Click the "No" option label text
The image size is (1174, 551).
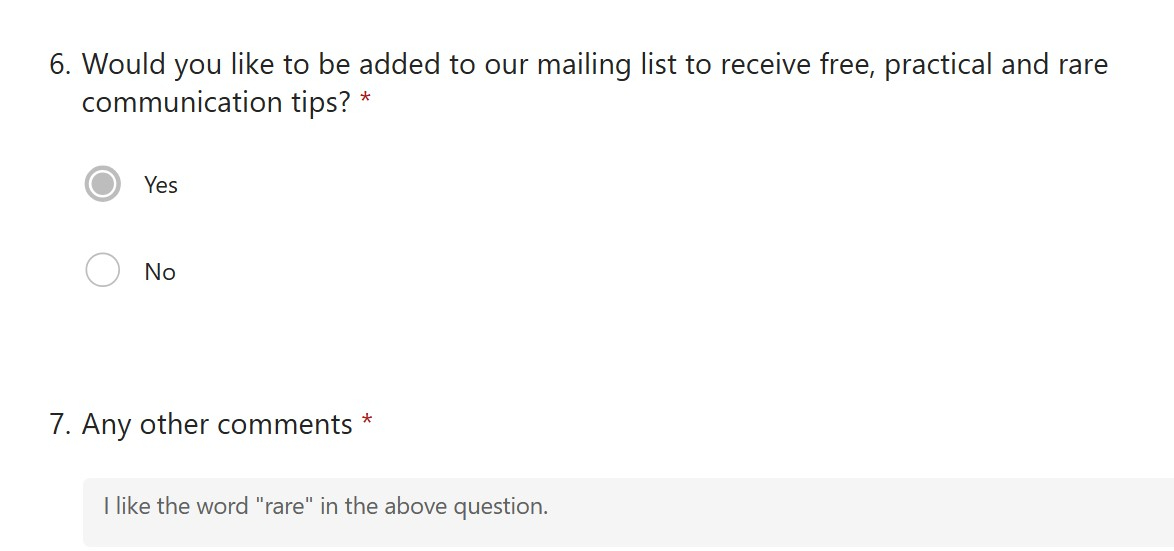click(x=160, y=272)
